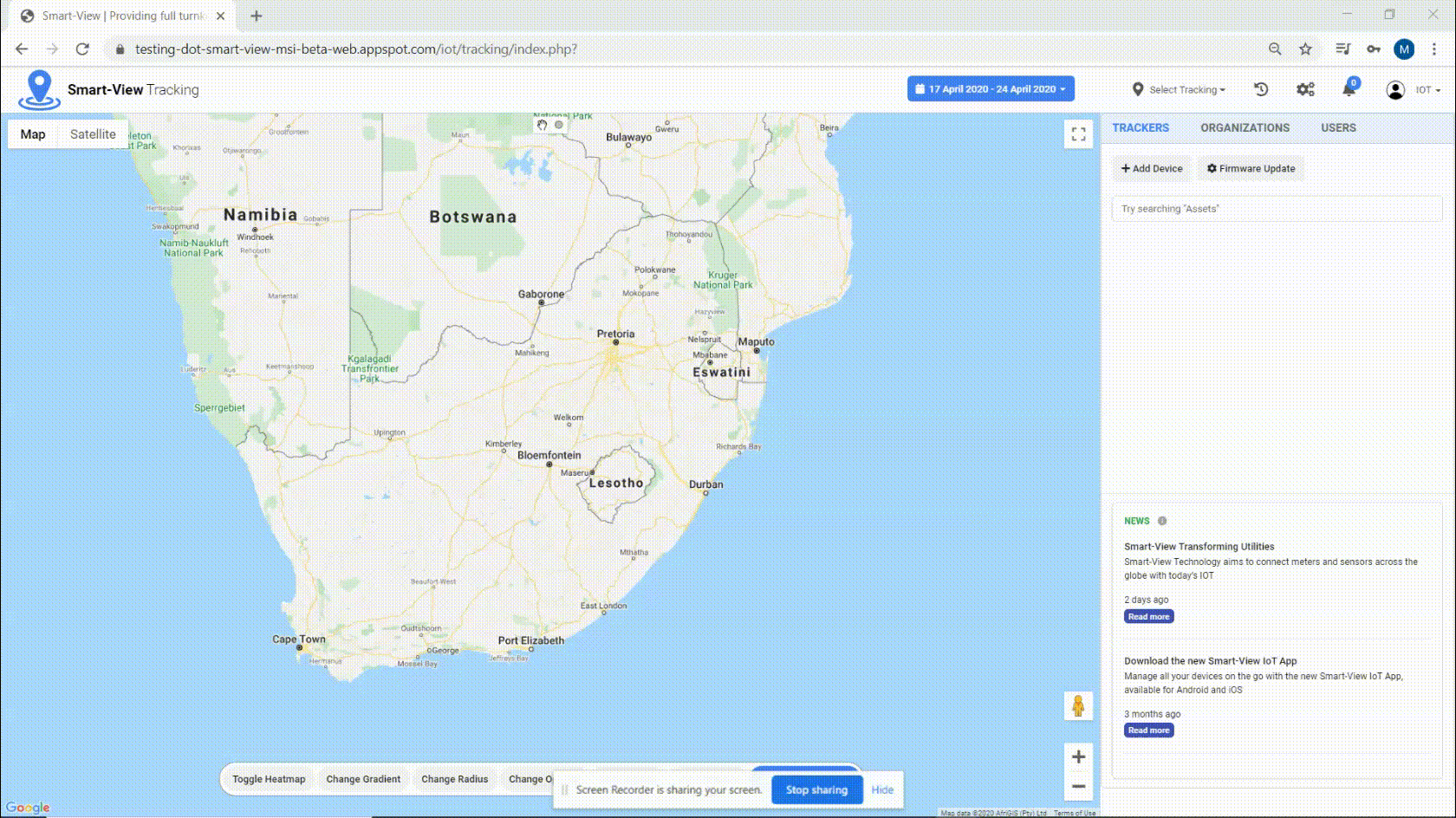The height and width of the screenshot is (818, 1456).
Task: Click Change Radius button
Action: pyautogui.click(x=454, y=779)
